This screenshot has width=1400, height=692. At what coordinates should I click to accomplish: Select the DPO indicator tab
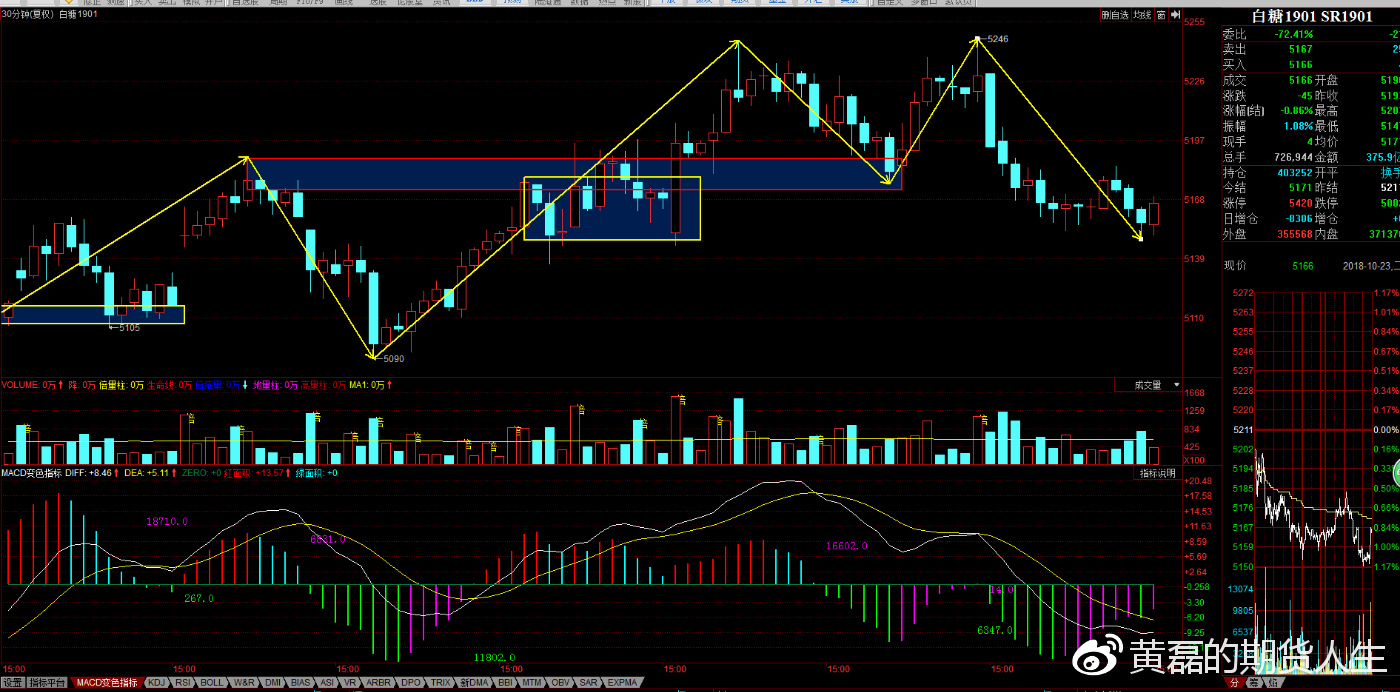click(x=409, y=683)
